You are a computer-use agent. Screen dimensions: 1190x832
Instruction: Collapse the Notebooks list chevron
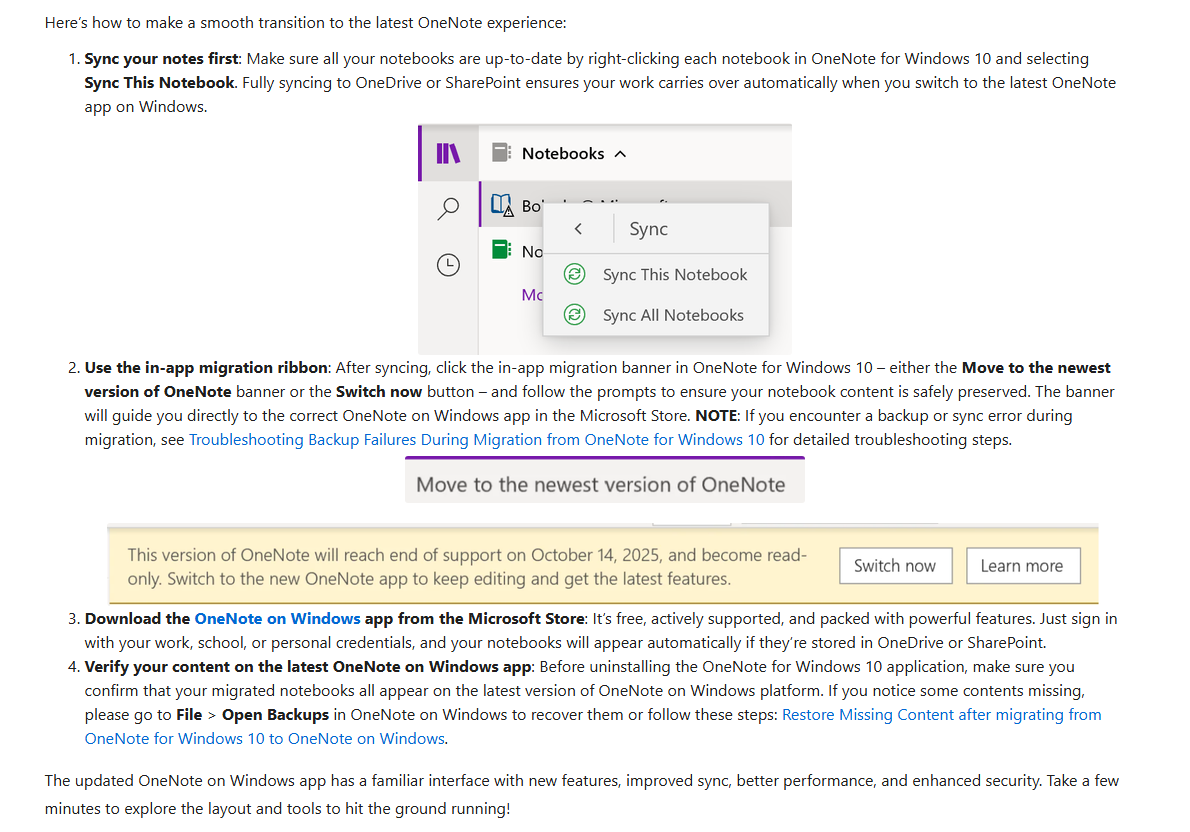(621, 154)
